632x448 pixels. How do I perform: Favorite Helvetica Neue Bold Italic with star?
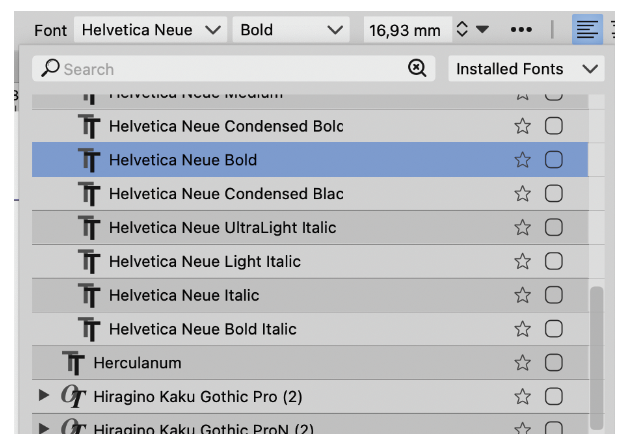[522, 329]
